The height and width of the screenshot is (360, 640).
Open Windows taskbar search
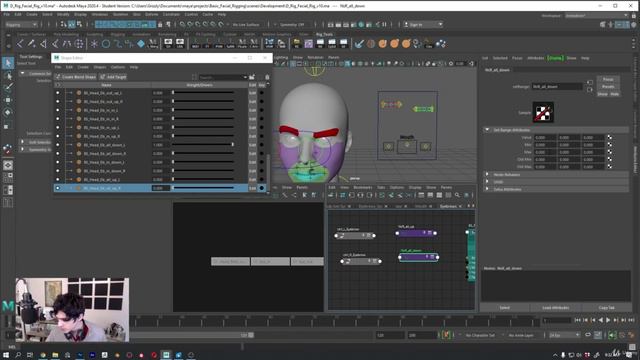[x=18, y=355]
